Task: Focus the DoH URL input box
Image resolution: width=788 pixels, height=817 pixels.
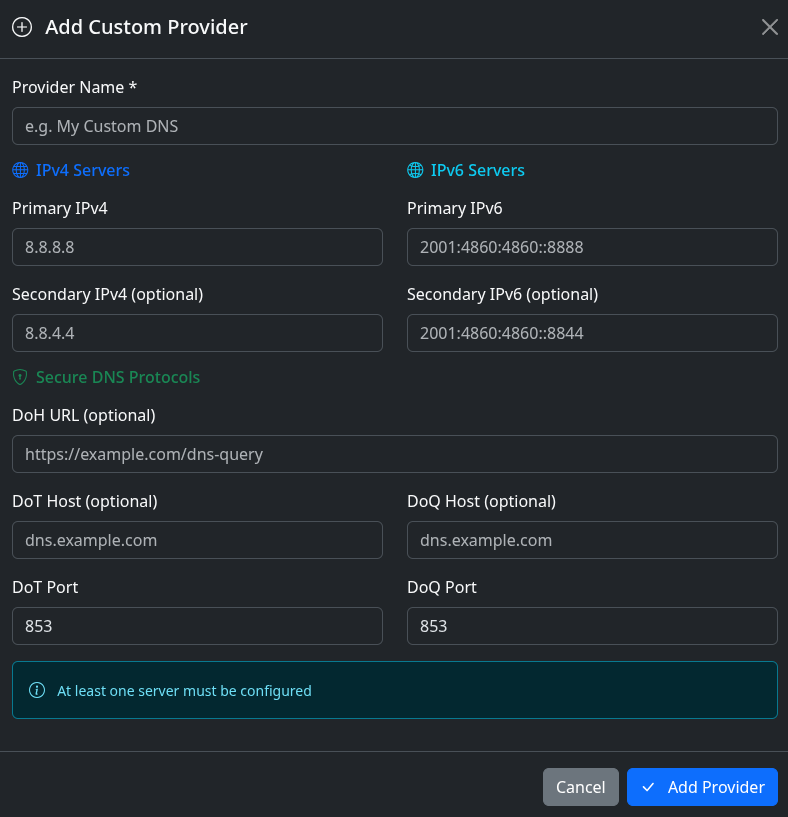Action: point(395,454)
